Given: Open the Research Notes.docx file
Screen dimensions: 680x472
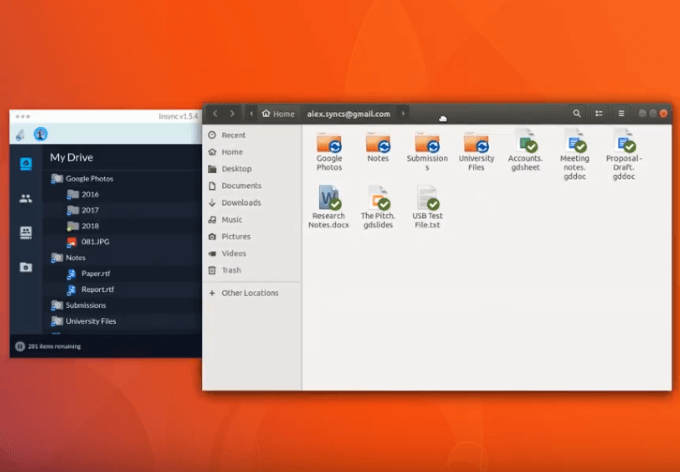Looking at the screenshot, I should pos(329,198).
